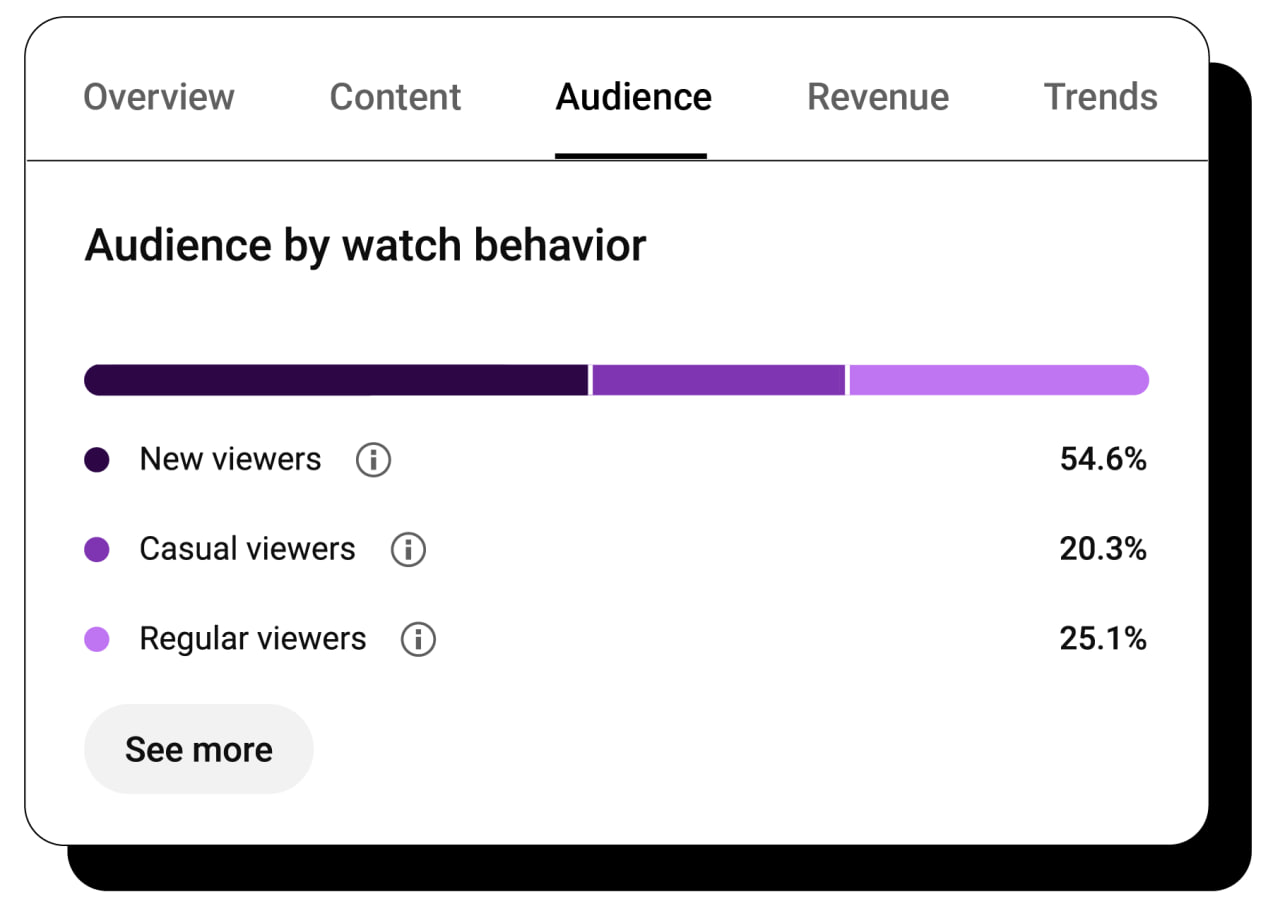The image size is (1280, 911).
Task: Click the medium purple Casual viewers bar segment
Action: (x=719, y=380)
